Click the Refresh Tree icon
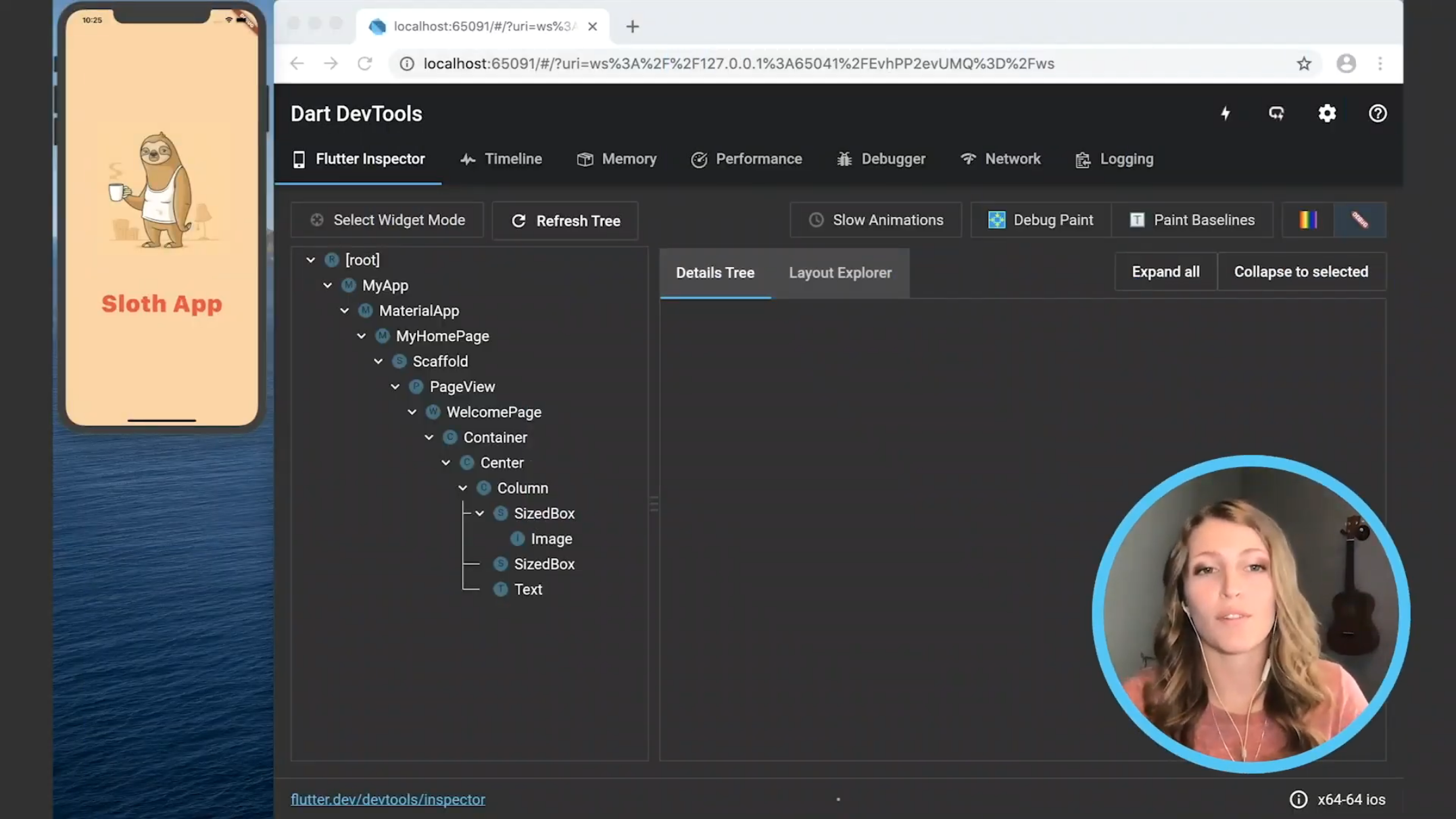The width and height of the screenshot is (1456, 819). (518, 221)
